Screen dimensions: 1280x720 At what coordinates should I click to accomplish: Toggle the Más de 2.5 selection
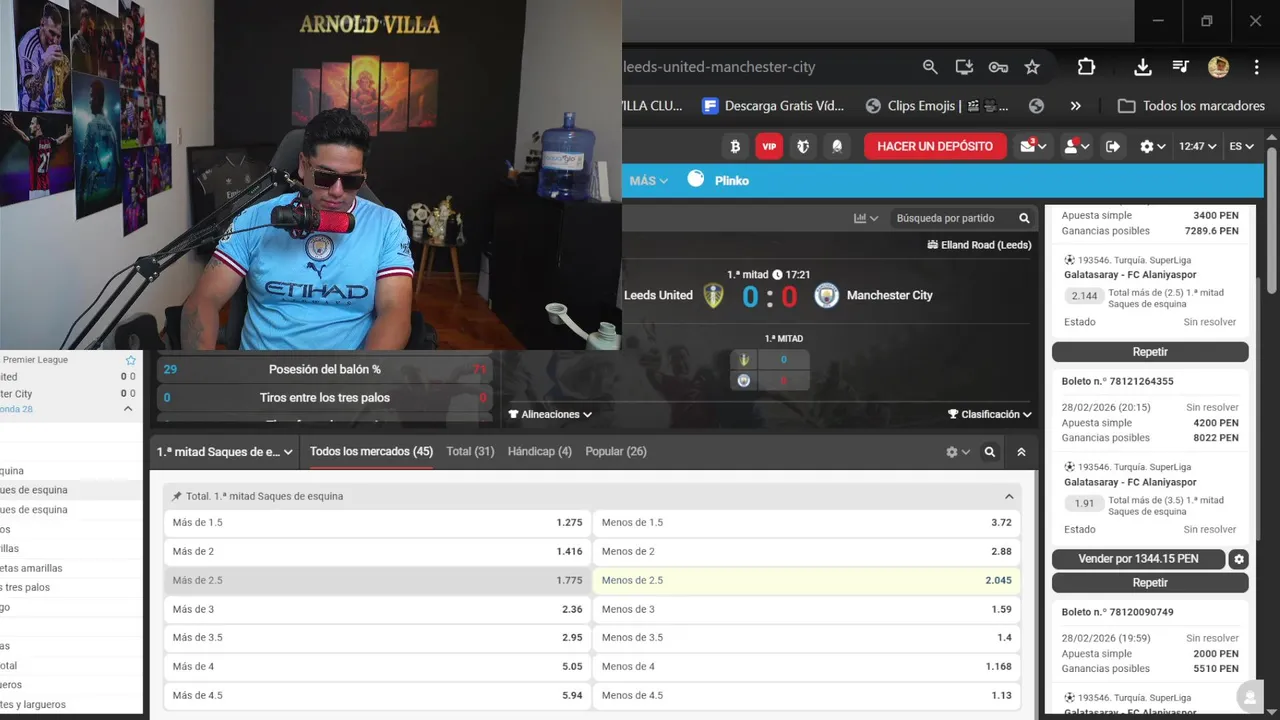point(377,580)
